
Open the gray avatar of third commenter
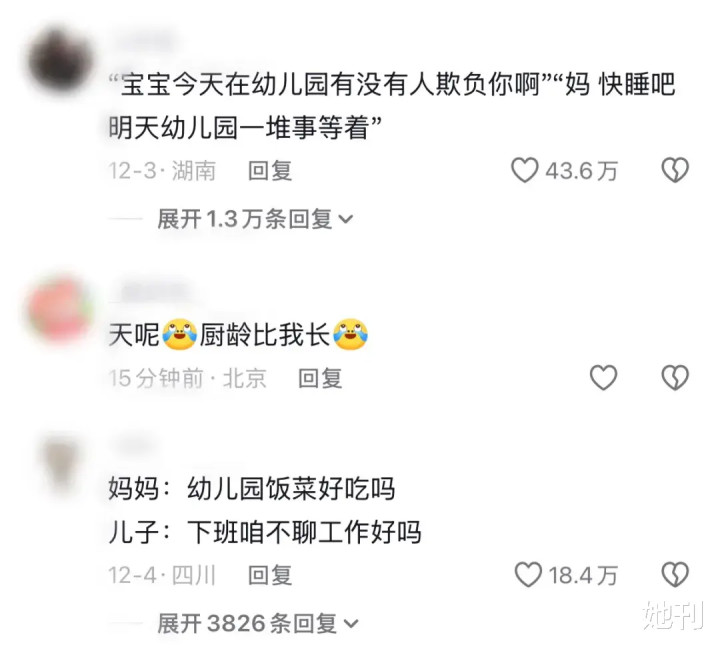coord(60,465)
